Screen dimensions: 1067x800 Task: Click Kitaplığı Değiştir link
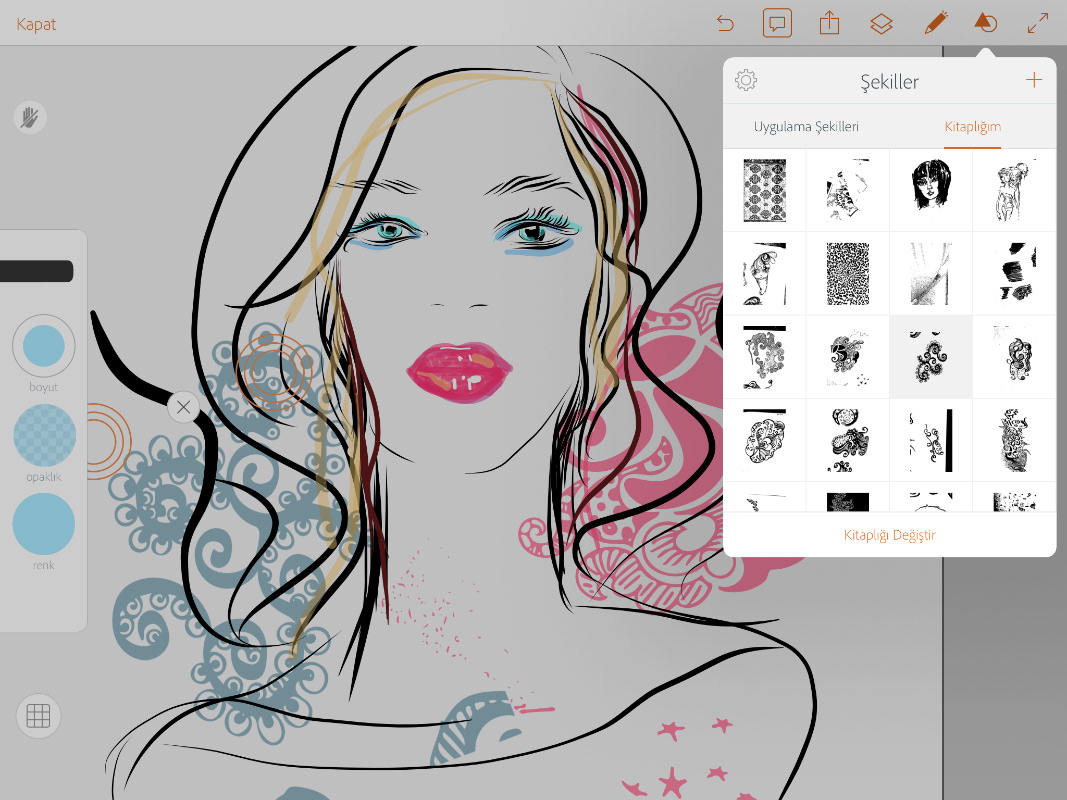889,535
